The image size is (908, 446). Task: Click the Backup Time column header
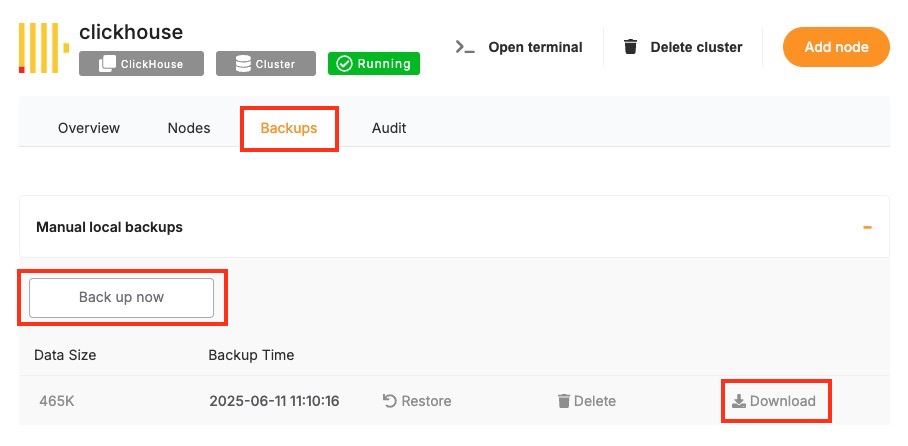click(251, 355)
